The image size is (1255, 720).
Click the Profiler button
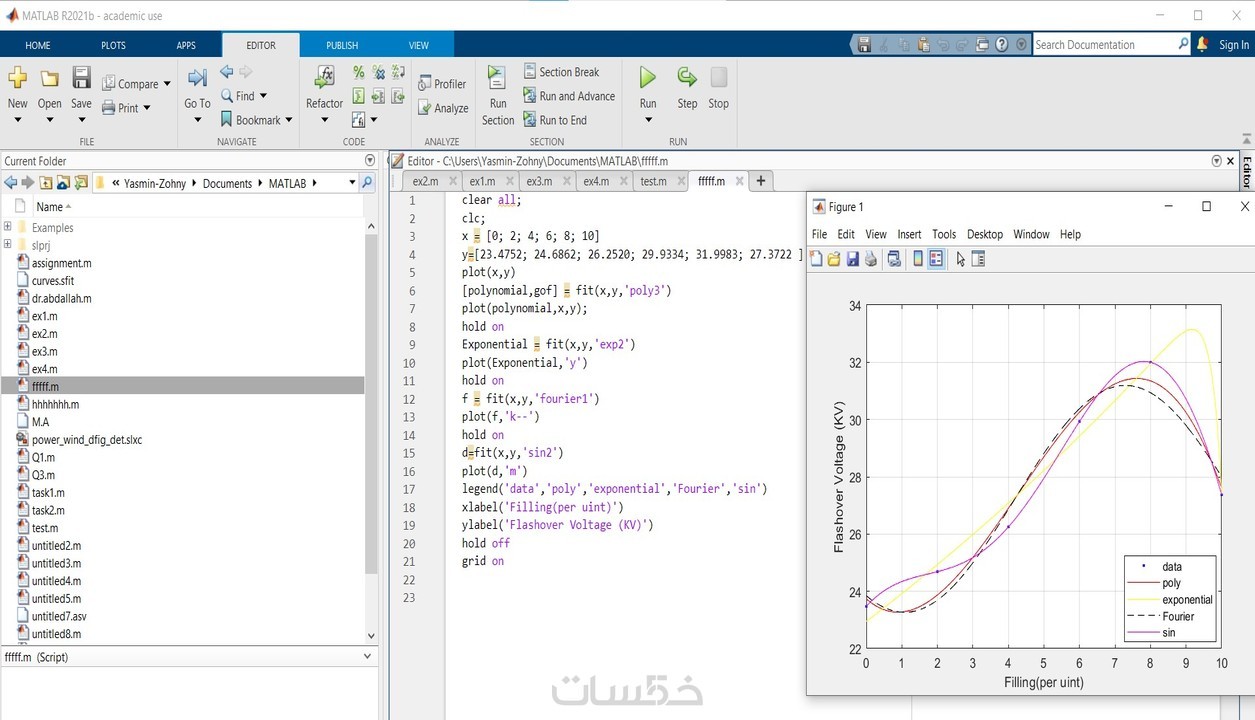pos(442,84)
